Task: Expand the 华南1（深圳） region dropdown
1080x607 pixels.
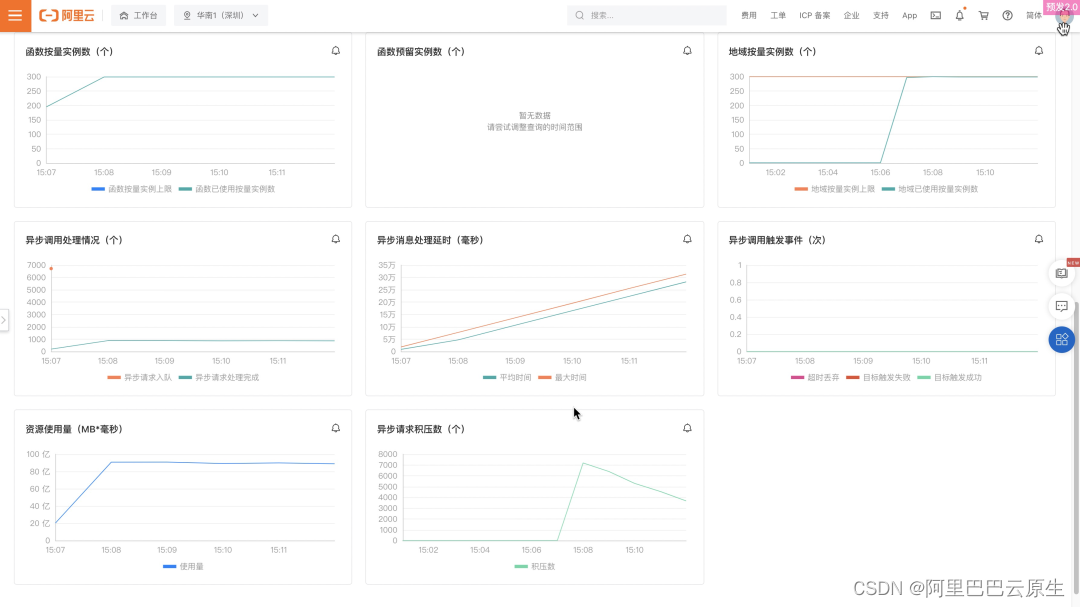Action: click(x=221, y=15)
